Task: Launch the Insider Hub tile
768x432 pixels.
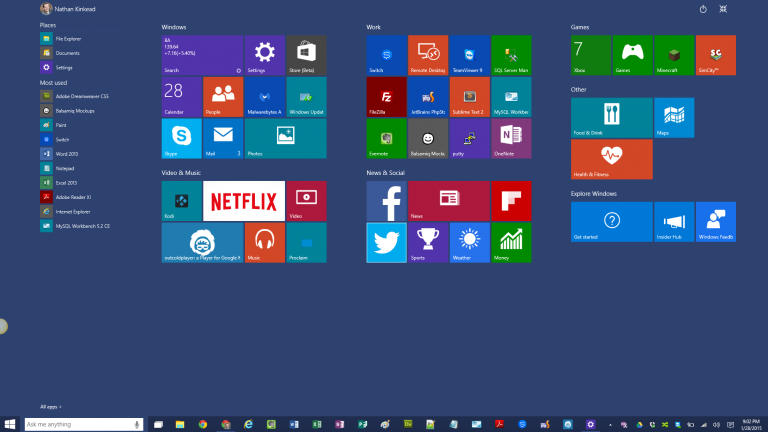Action: 674,221
